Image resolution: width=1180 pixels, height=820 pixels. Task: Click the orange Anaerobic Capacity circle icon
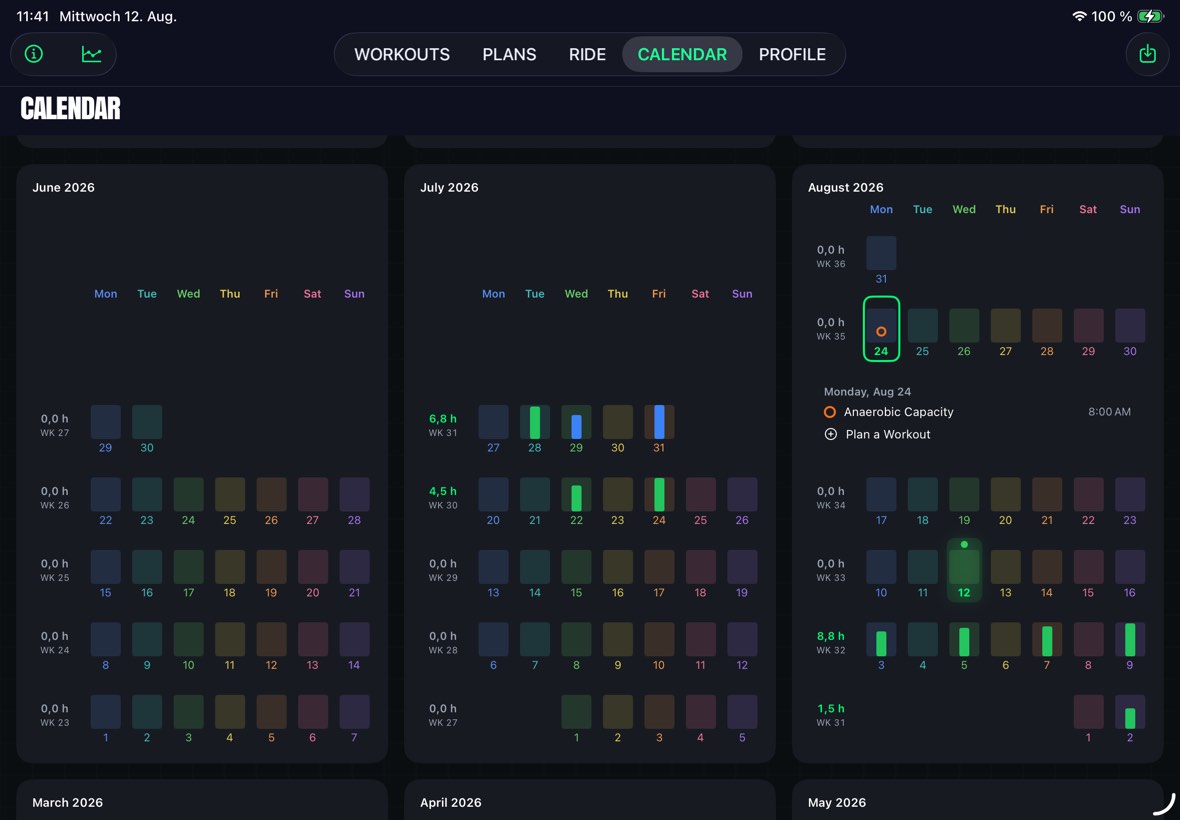point(829,412)
